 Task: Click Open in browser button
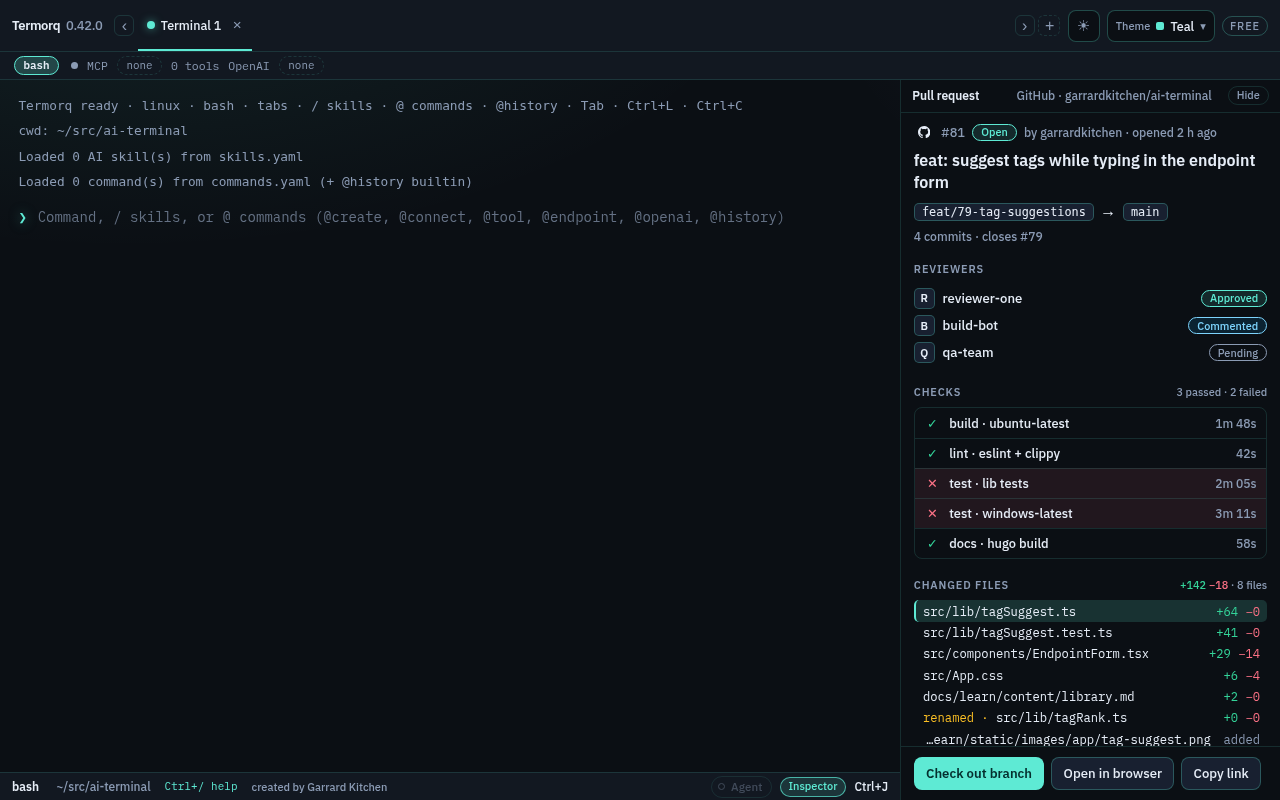(1112, 773)
